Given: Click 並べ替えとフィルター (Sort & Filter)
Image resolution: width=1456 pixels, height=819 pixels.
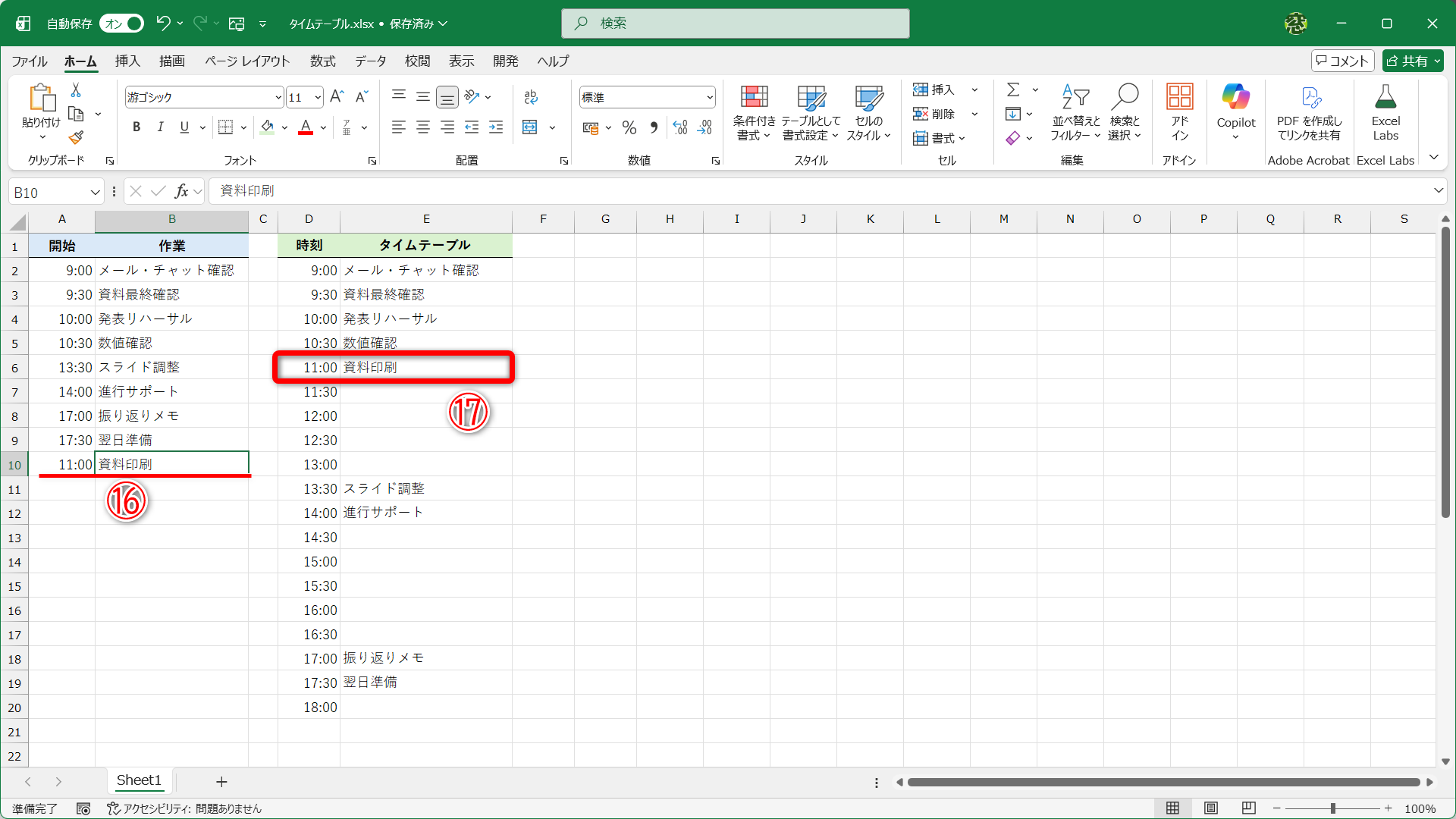Looking at the screenshot, I should (x=1075, y=114).
